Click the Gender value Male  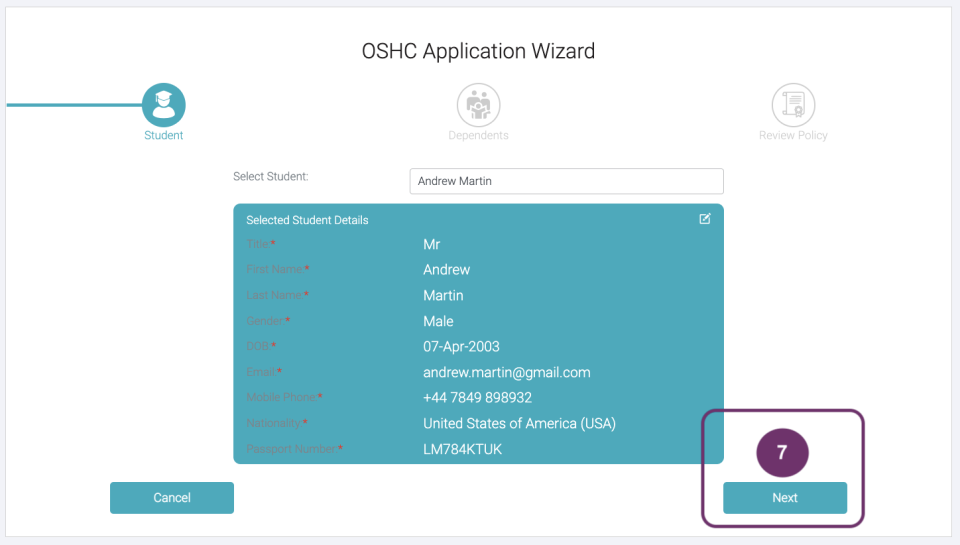point(438,321)
